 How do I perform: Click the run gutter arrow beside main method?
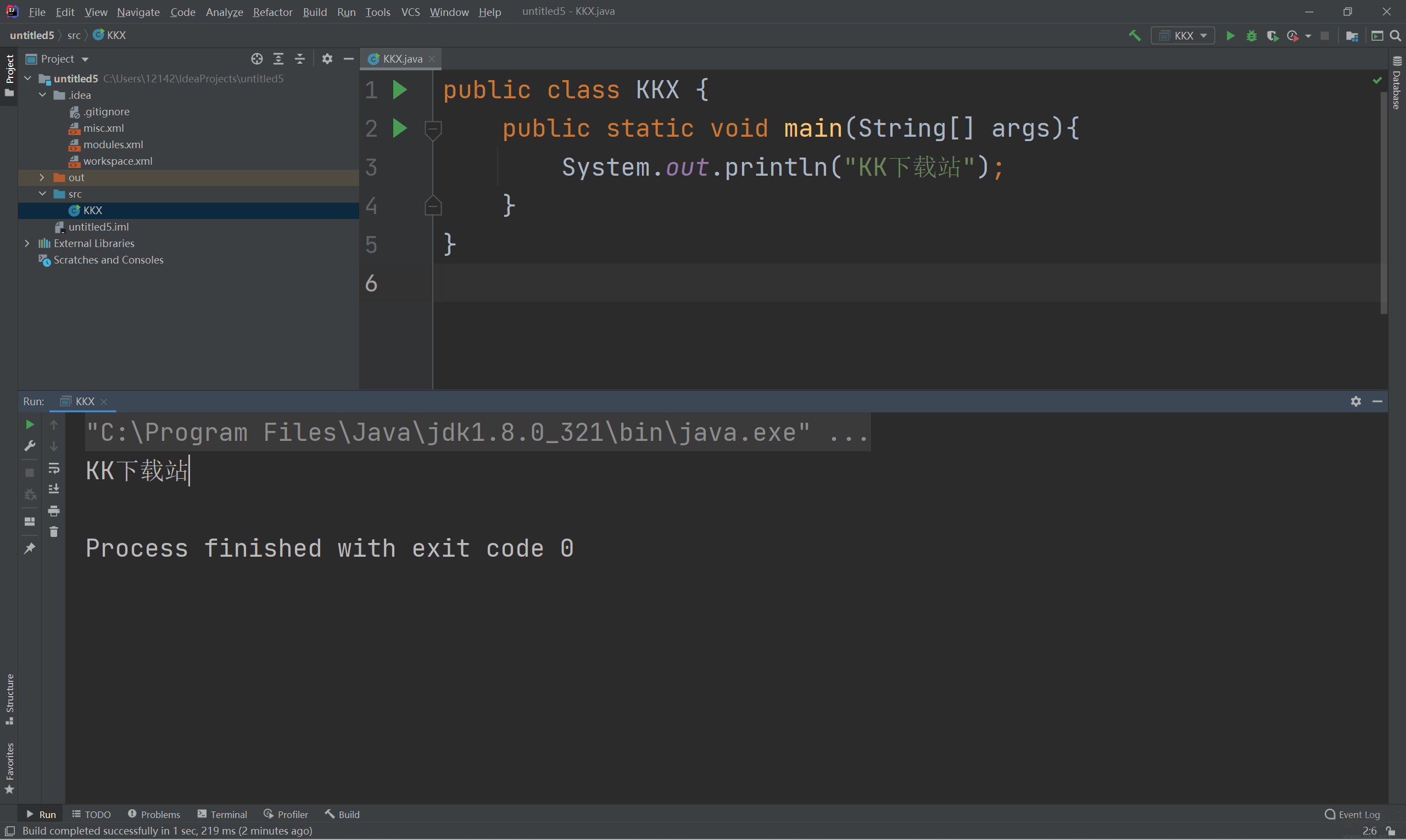[400, 128]
